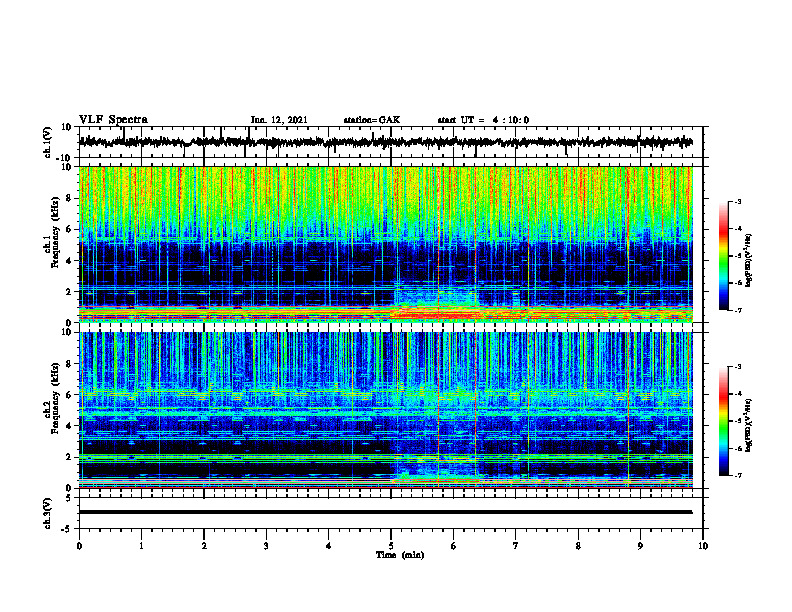The image size is (792, 612).
Task: Click the "VLF Spectra" plot title
Action: (x=113, y=120)
